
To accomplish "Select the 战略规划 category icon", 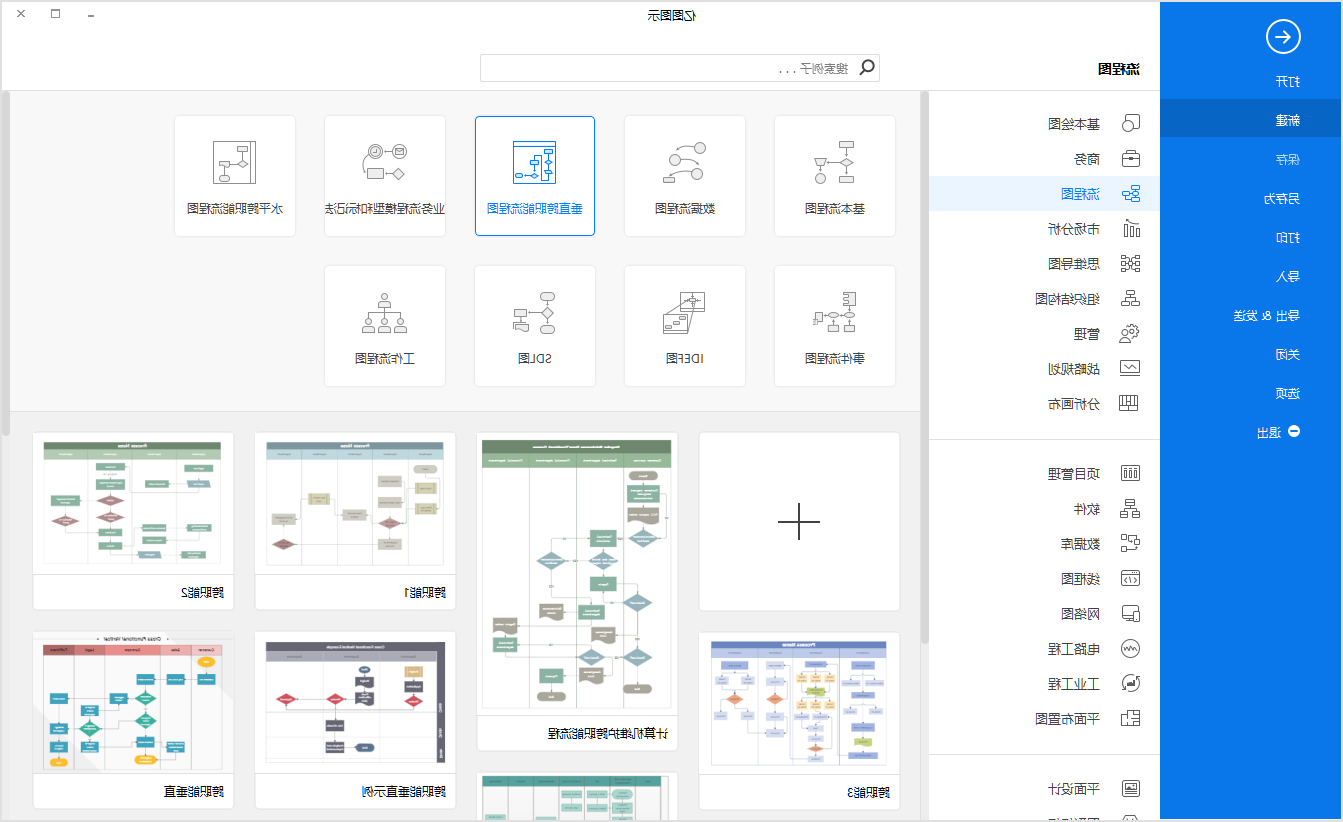I will (x=1131, y=368).
